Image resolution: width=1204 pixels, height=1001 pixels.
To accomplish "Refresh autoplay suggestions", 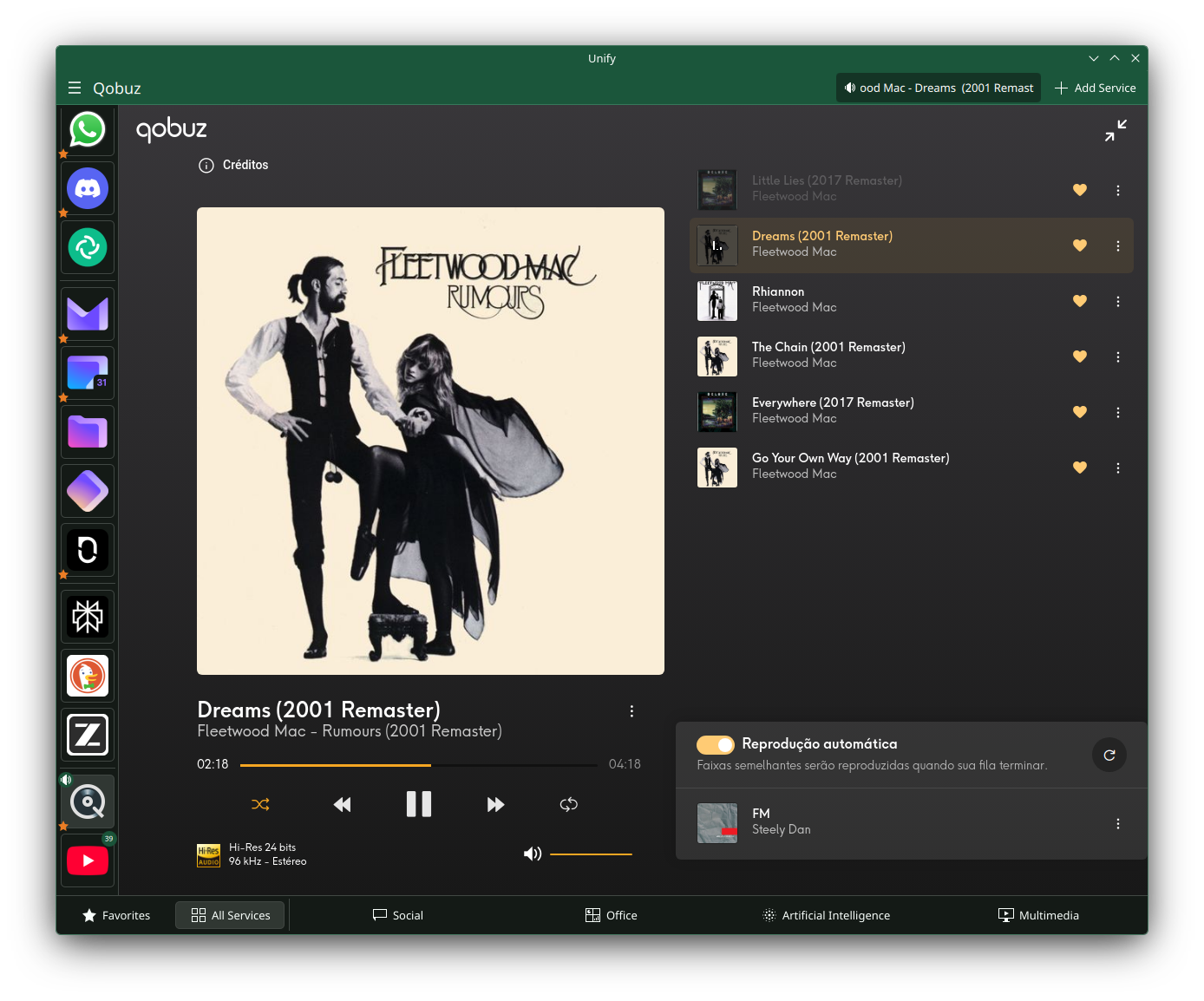I will click(x=1109, y=755).
